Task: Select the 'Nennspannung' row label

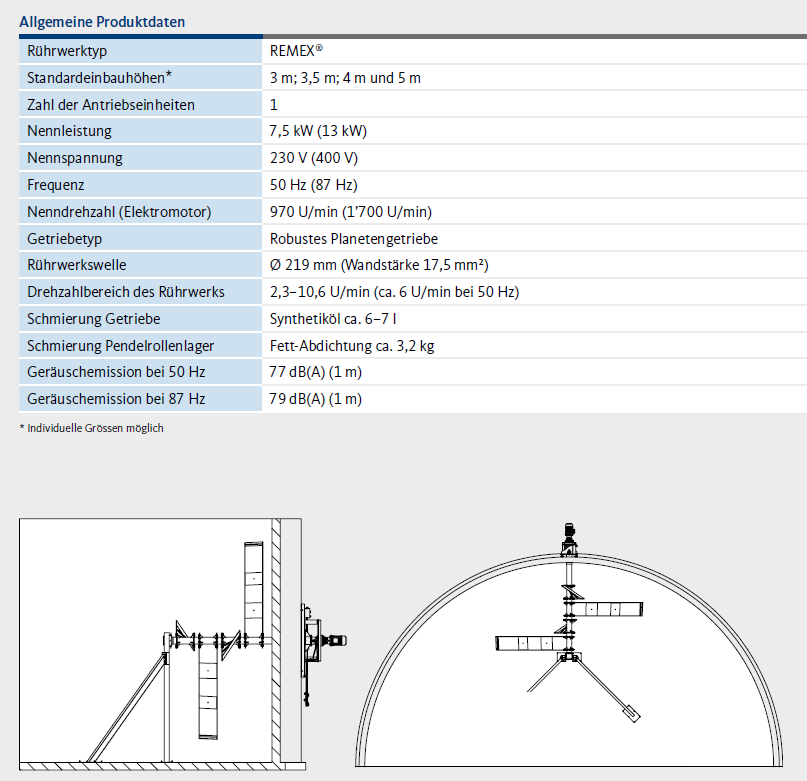Action: click(x=76, y=158)
